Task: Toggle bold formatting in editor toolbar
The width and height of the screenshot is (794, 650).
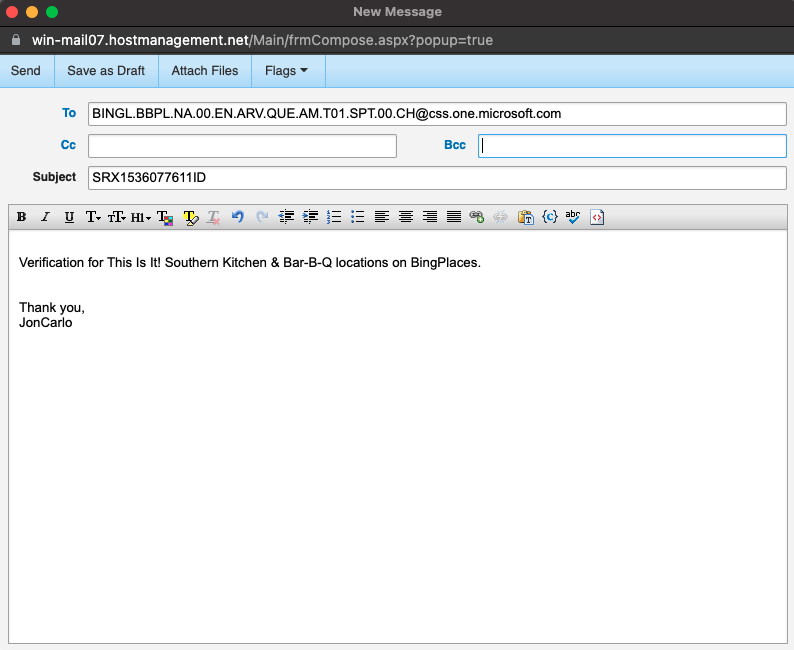Action: click(x=21, y=217)
